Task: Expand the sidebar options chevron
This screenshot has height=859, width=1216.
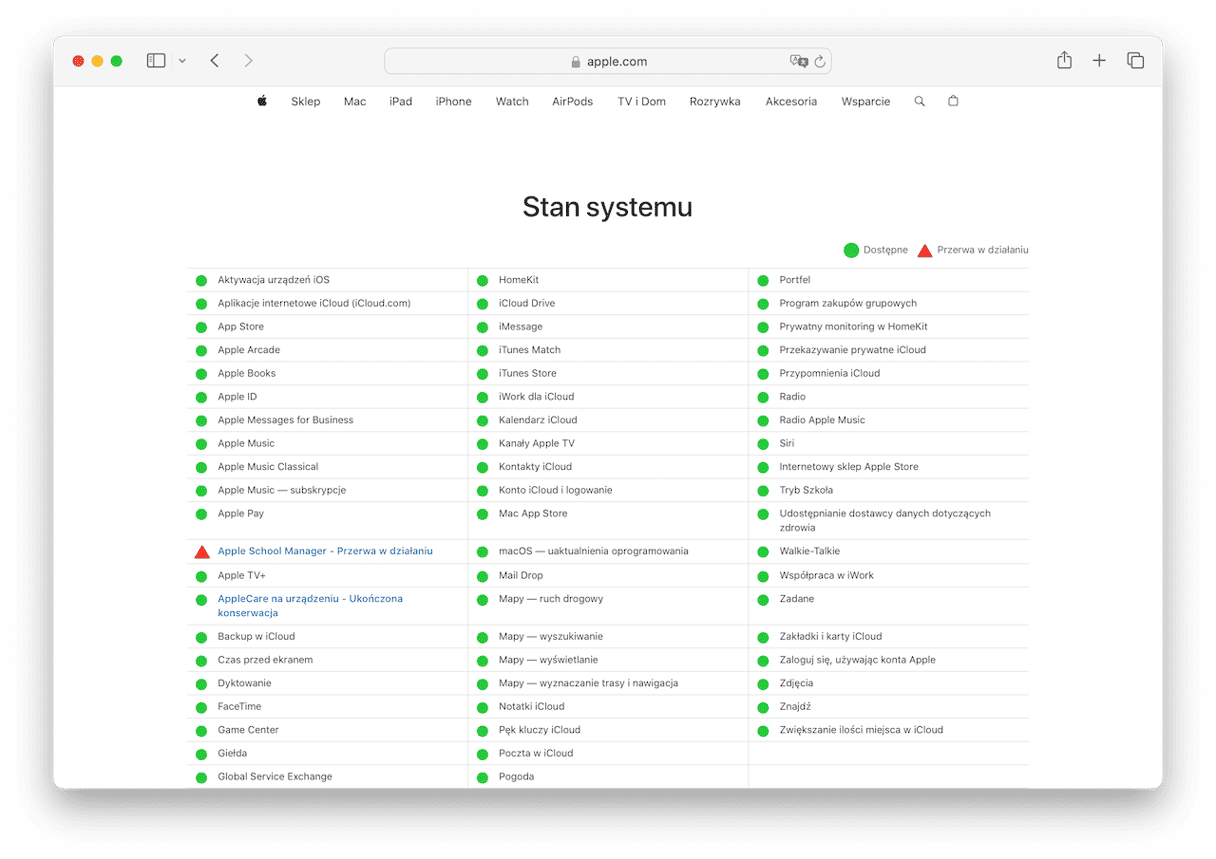Action: click(x=182, y=61)
